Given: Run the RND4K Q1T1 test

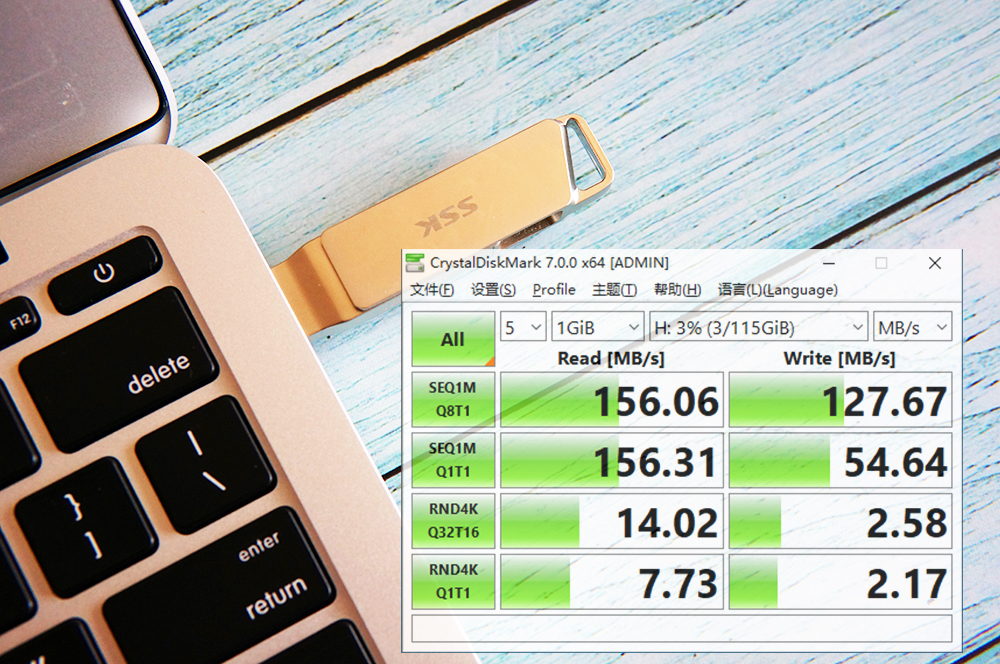Looking at the screenshot, I should (x=453, y=581).
